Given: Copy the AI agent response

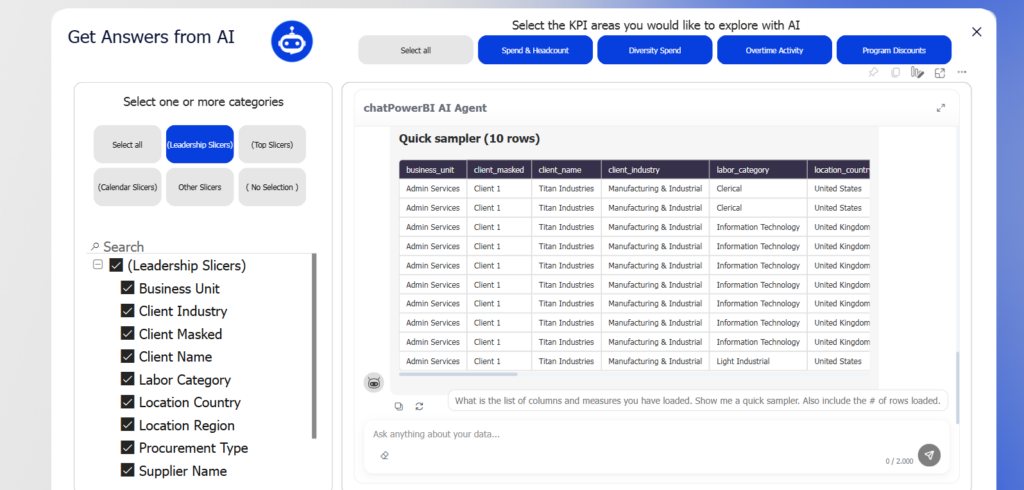Looking at the screenshot, I should tap(399, 406).
